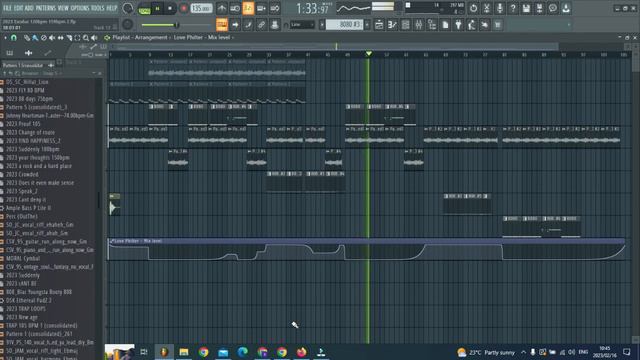
Task: Click the render as audio file icon
Action: 539,8
